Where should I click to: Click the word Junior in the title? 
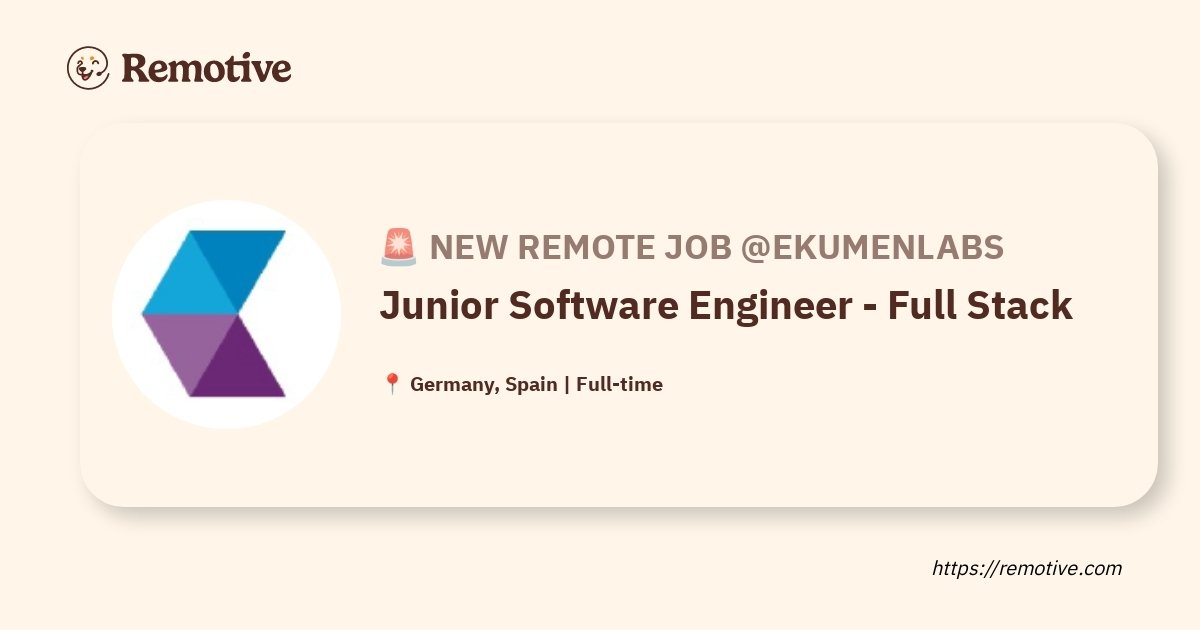(436, 306)
